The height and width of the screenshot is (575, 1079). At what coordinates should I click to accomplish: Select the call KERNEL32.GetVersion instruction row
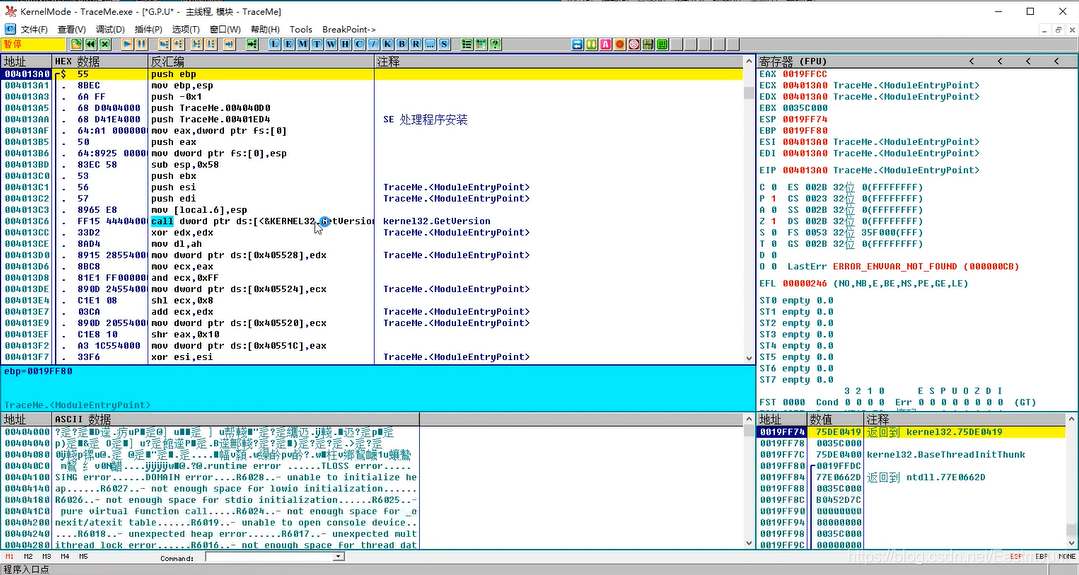[x=372, y=221]
